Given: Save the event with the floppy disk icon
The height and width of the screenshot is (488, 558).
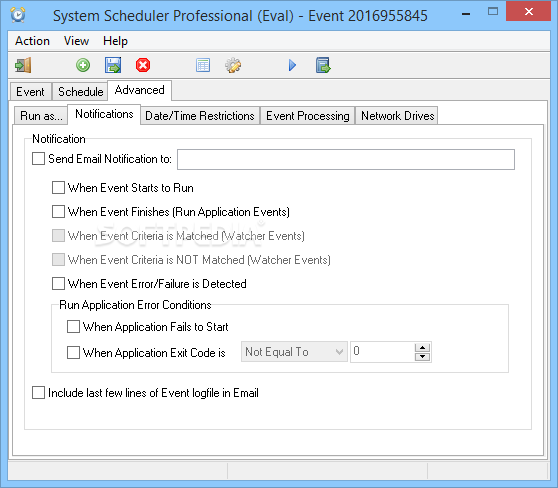Looking at the screenshot, I should [x=113, y=65].
